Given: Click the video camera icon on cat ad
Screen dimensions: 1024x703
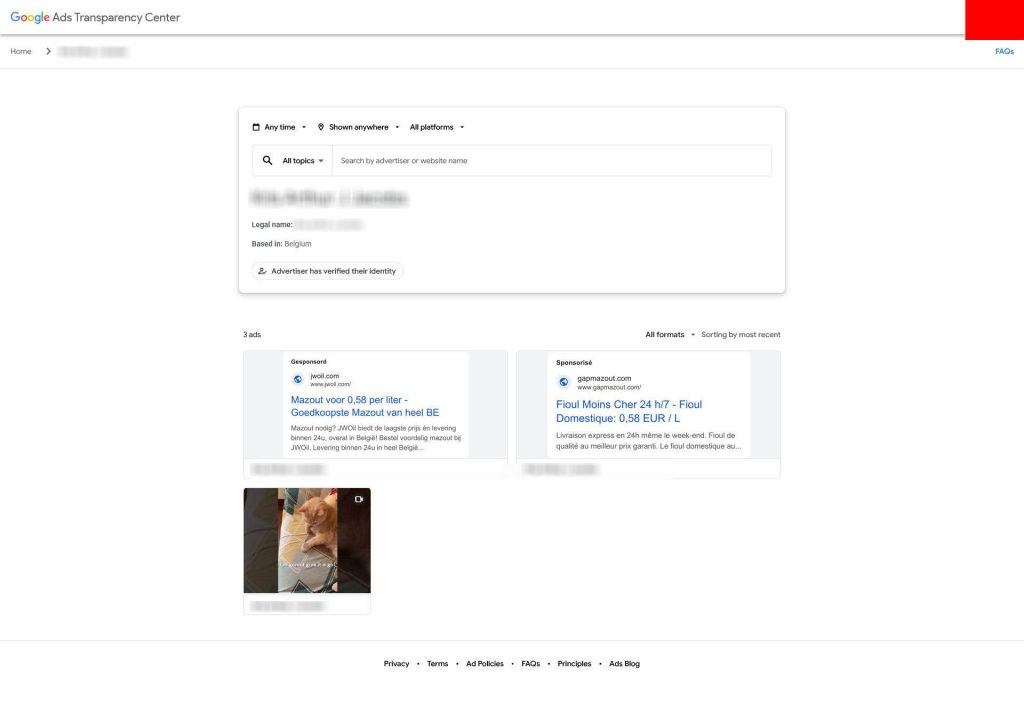Looking at the screenshot, I should point(359,499).
